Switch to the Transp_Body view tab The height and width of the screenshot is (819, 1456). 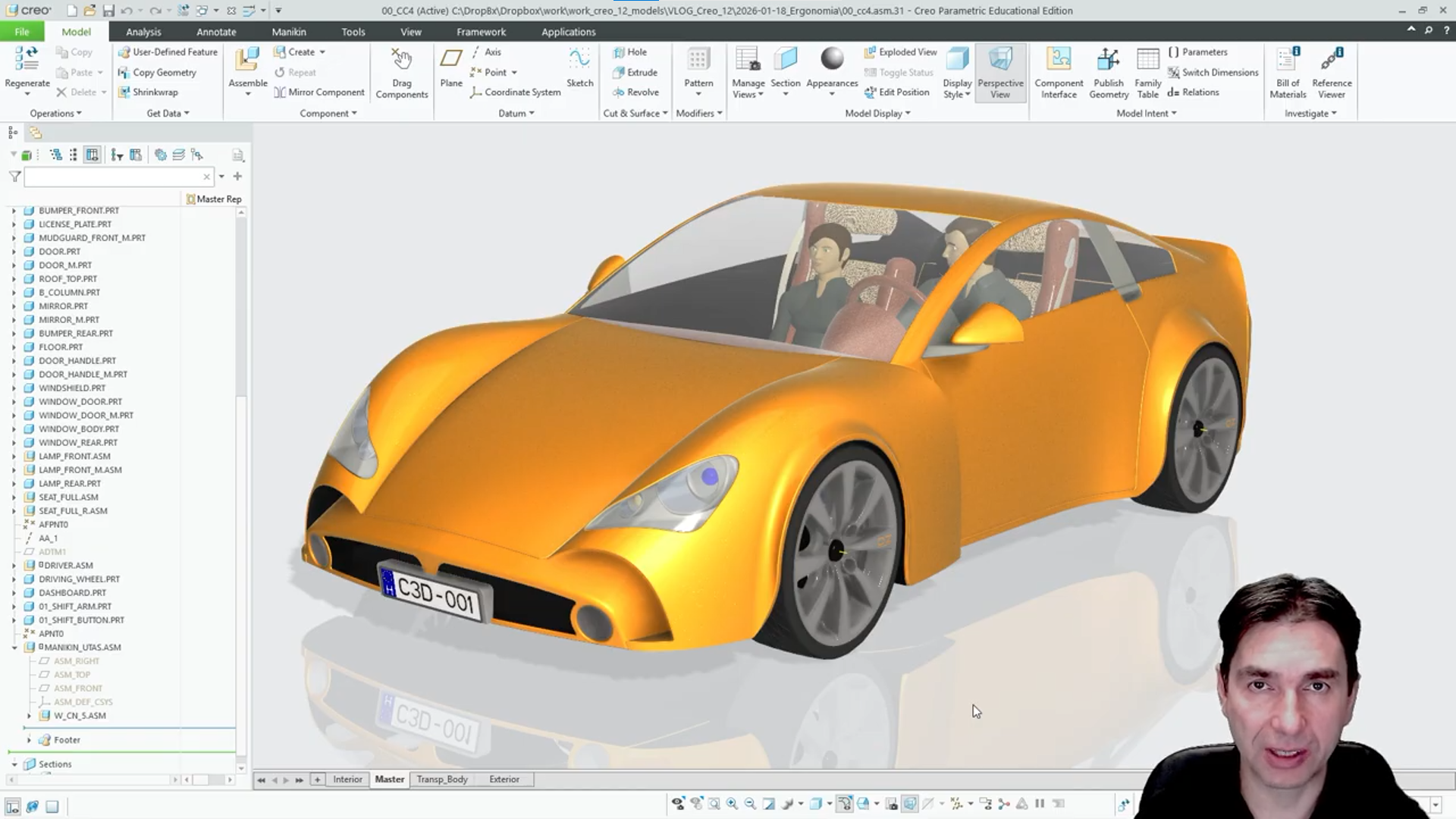pyautogui.click(x=442, y=779)
